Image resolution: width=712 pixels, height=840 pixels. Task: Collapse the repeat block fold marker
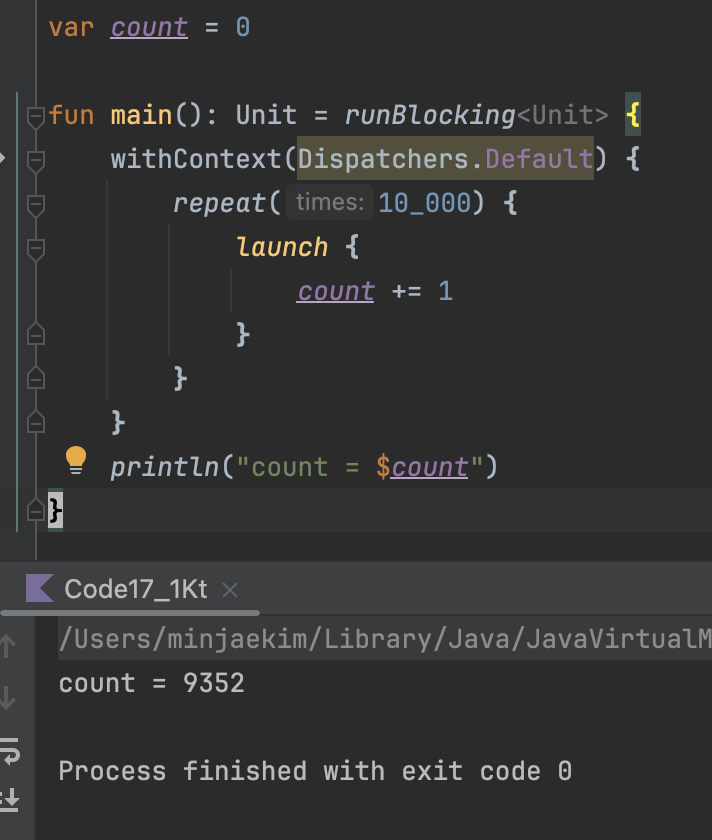[x=36, y=205]
